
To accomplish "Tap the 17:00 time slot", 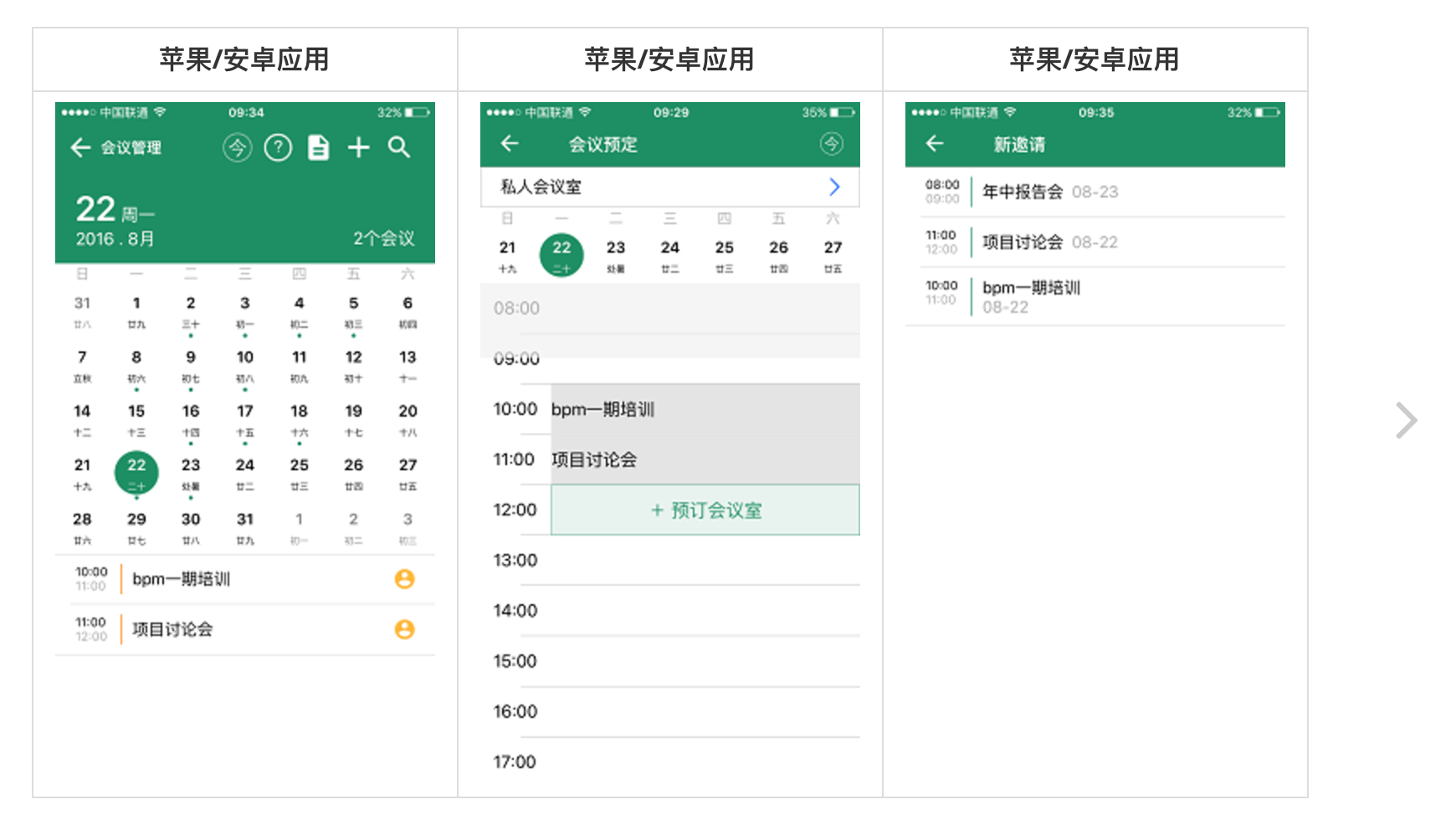I will (x=670, y=761).
